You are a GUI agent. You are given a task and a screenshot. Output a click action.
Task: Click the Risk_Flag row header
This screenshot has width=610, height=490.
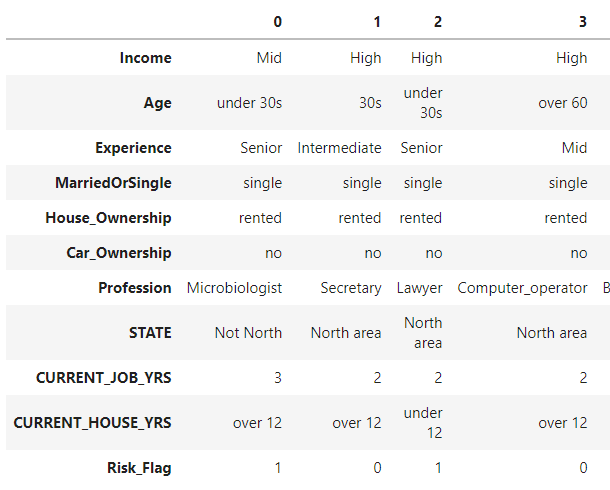tap(139, 468)
